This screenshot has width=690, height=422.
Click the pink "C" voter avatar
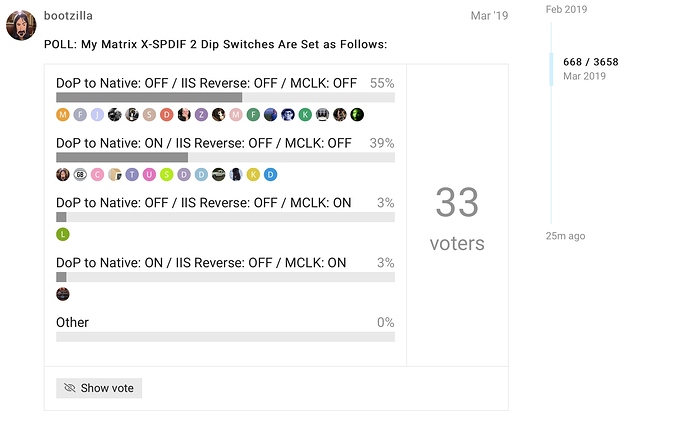(x=97, y=174)
